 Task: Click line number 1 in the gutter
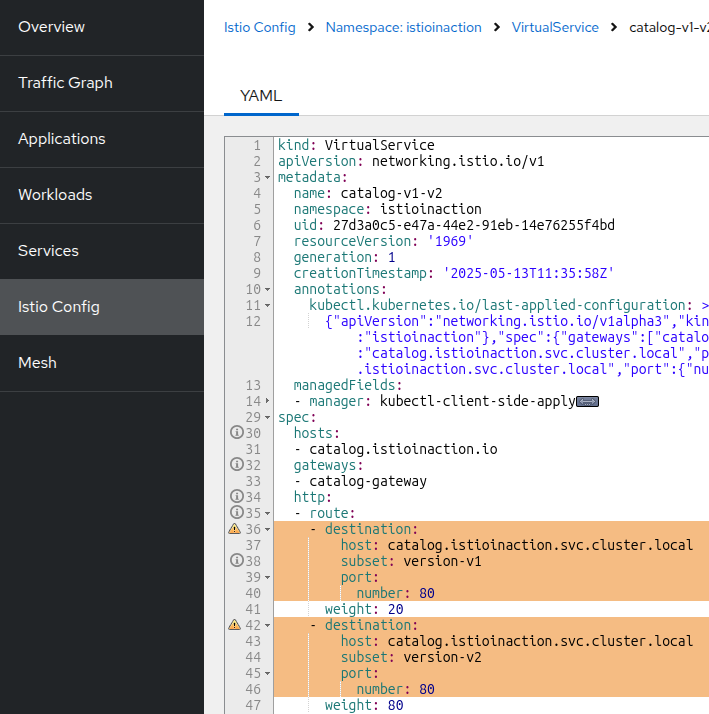257,146
